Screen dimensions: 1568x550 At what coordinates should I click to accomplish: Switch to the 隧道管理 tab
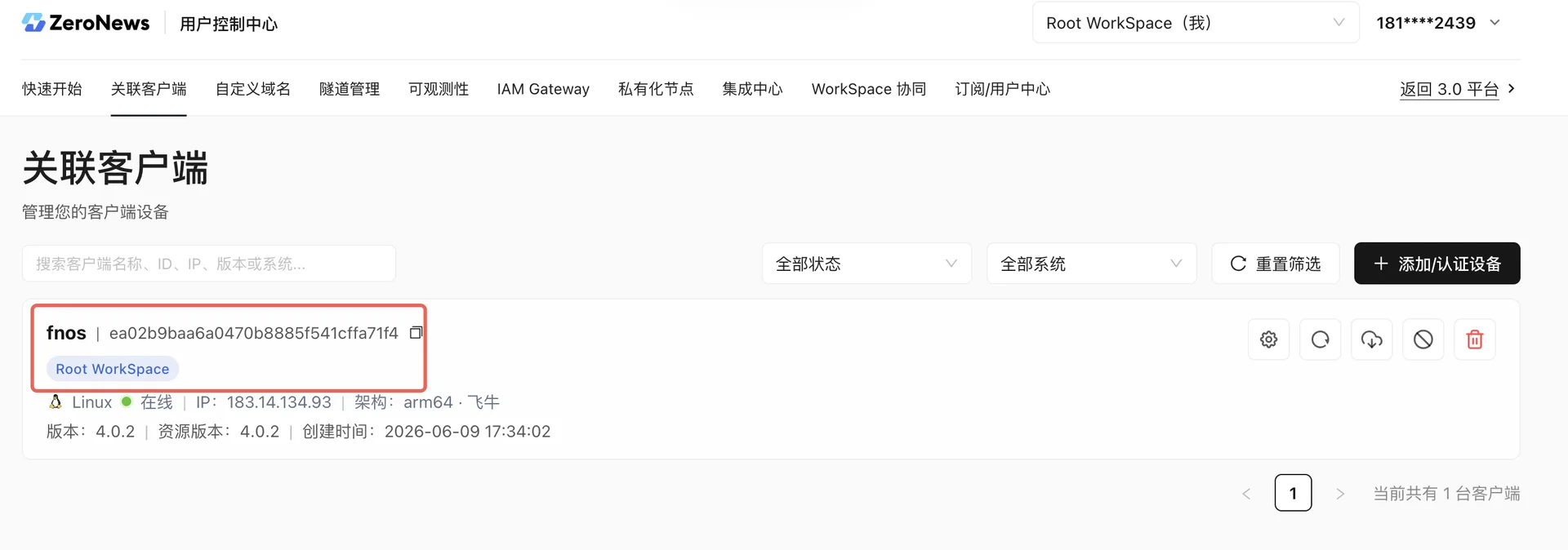[350, 89]
